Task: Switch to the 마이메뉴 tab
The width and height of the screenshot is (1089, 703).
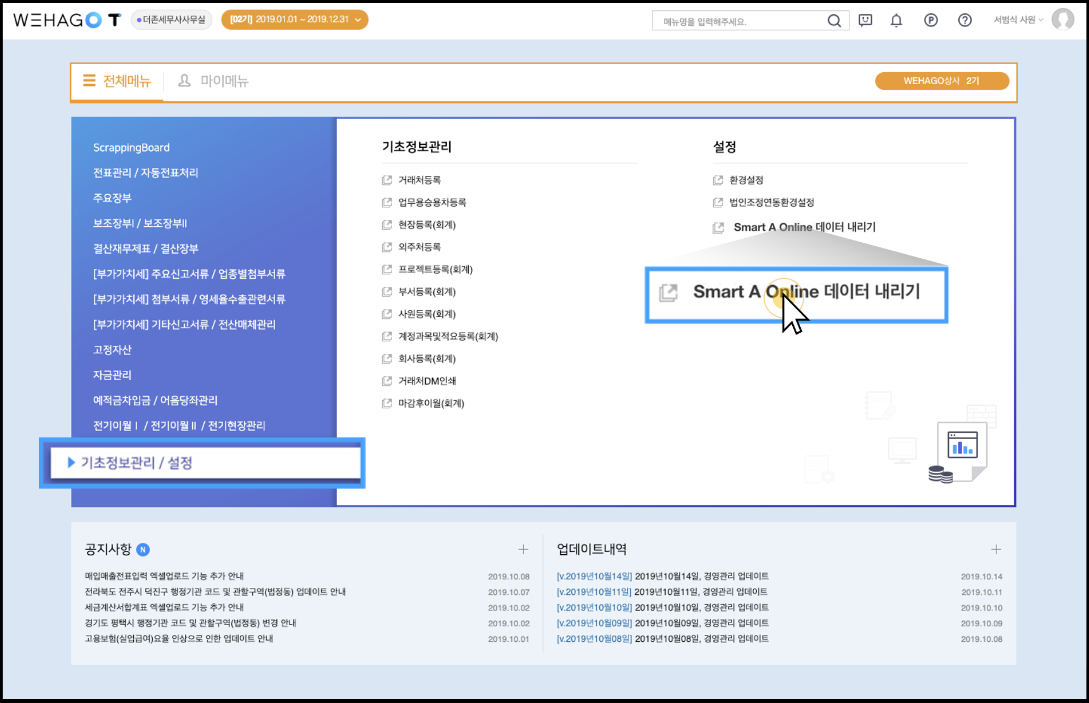Action: click(x=213, y=81)
